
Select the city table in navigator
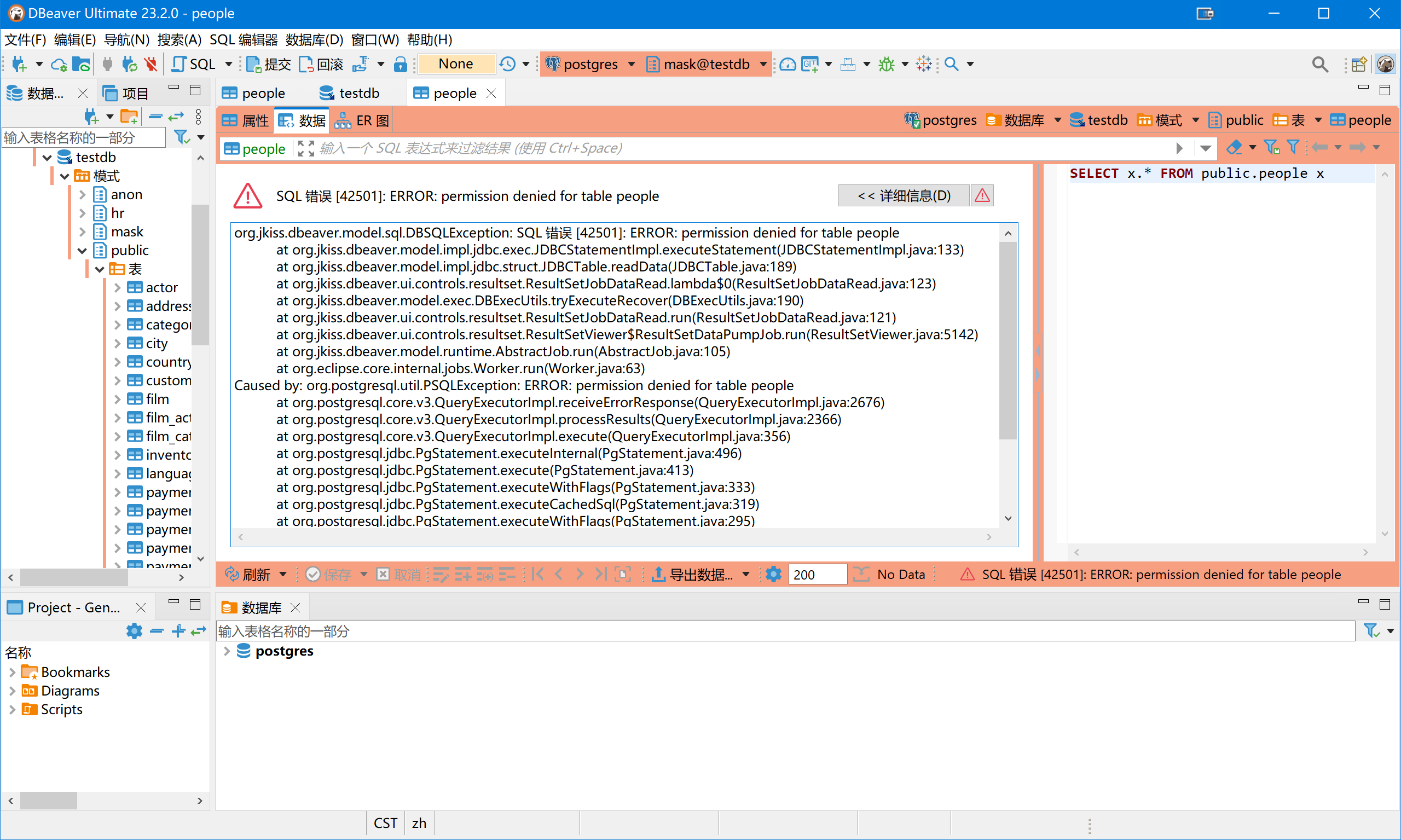pos(156,344)
